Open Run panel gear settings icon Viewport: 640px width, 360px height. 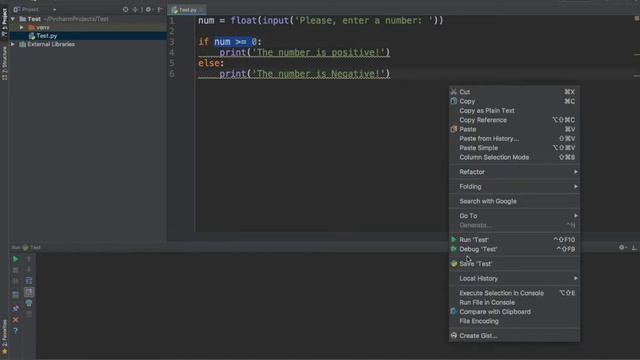pos(622,247)
